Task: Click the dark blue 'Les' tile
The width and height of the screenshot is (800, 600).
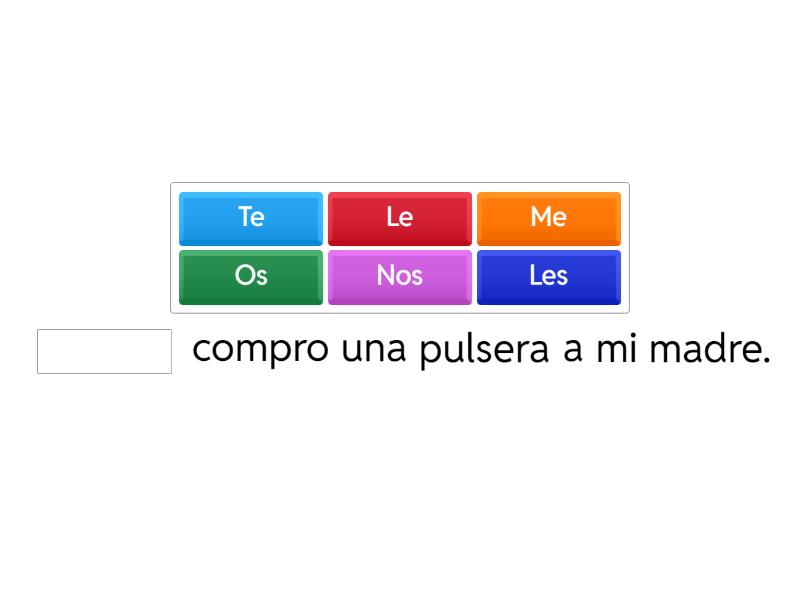Action: [x=548, y=276]
